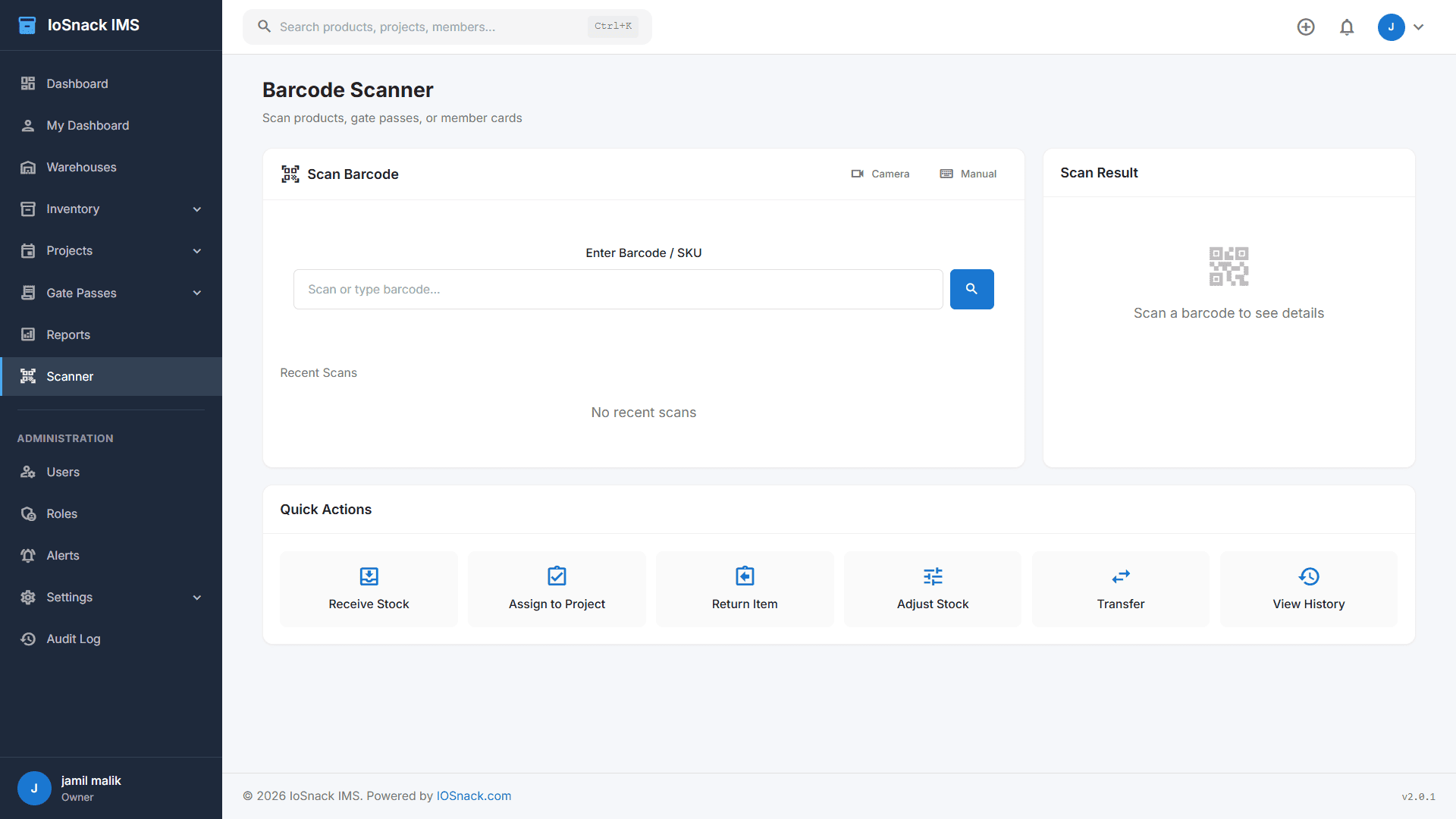The height and width of the screenshot is (819, 1456).
Task: Click the Receive Stock quick action
Action: (369, 588)
